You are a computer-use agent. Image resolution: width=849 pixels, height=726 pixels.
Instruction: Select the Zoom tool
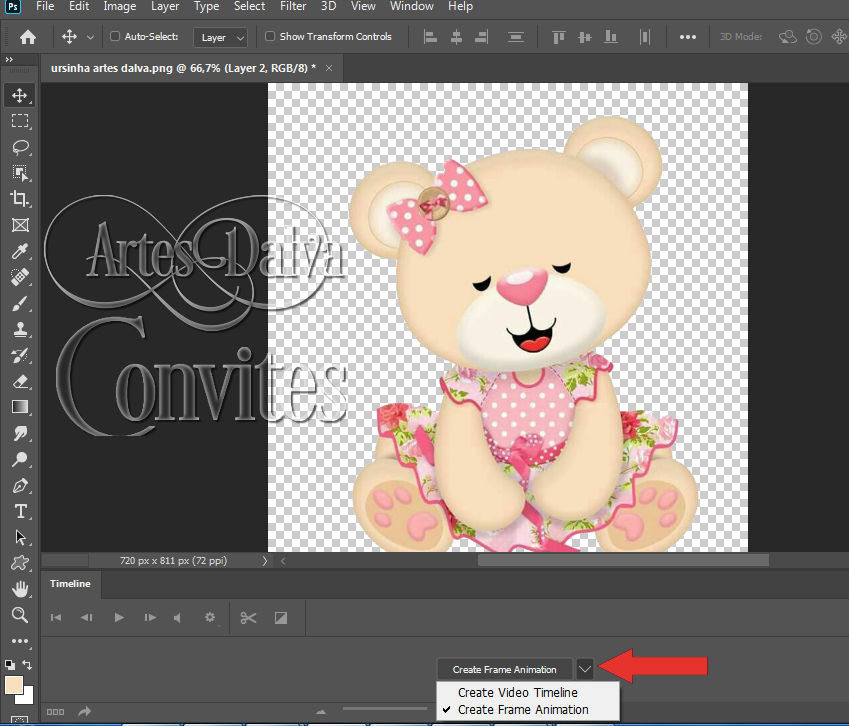[20, 614]
